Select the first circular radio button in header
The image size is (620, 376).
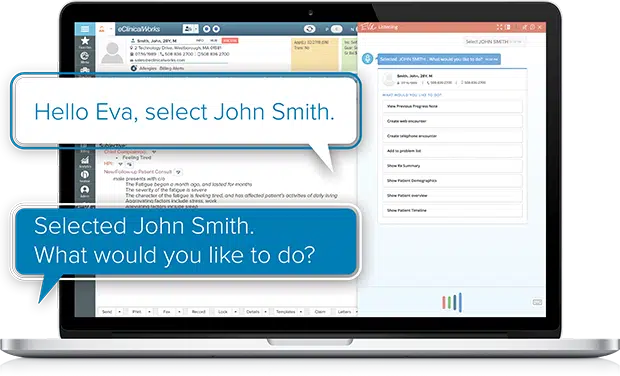tap(206, 29)
